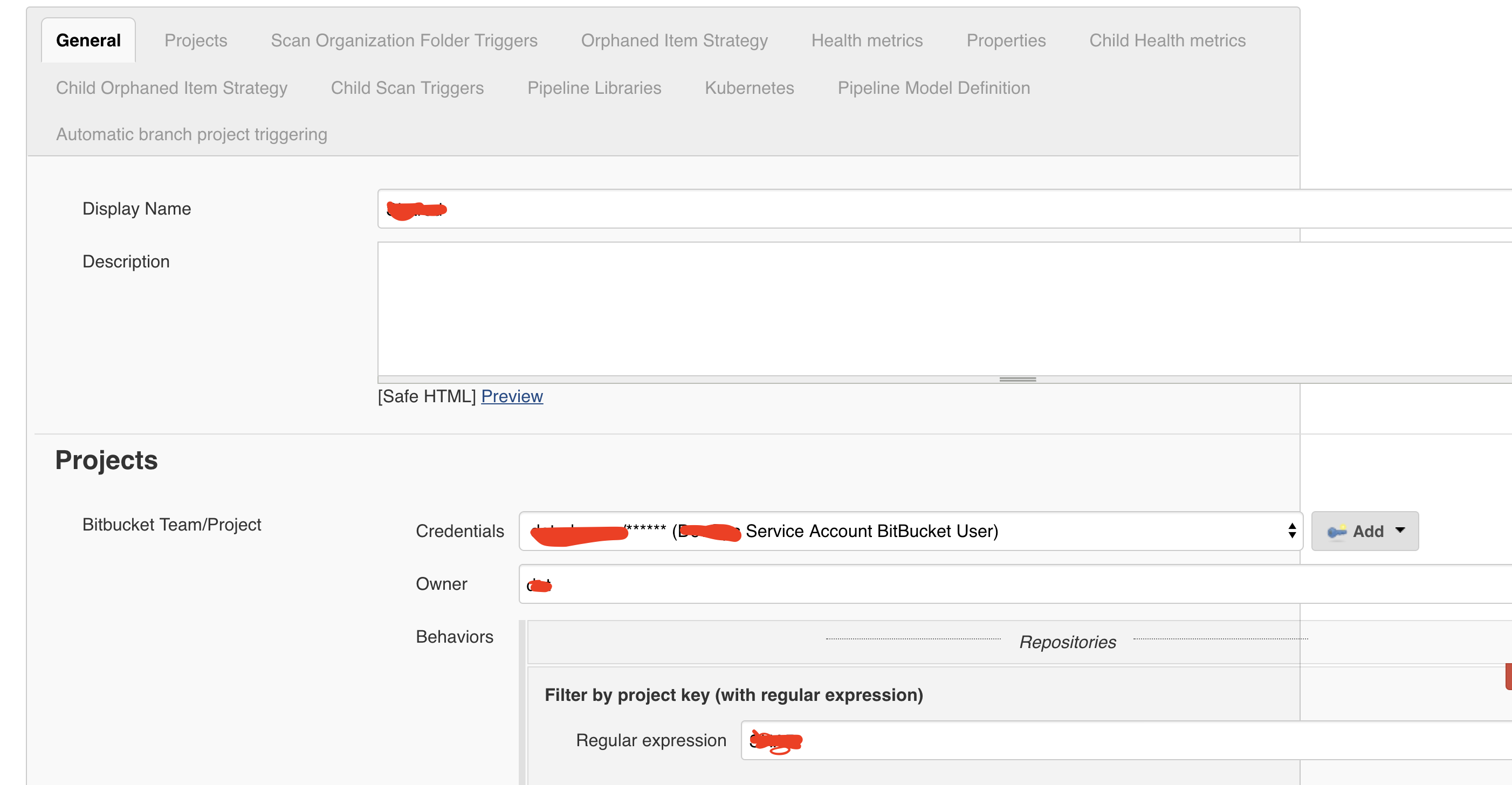Screen dimensions: 1512x785
Task: Open Automatic branch project triggering tab
Action: pyautogui.click(x=191, y=134)
